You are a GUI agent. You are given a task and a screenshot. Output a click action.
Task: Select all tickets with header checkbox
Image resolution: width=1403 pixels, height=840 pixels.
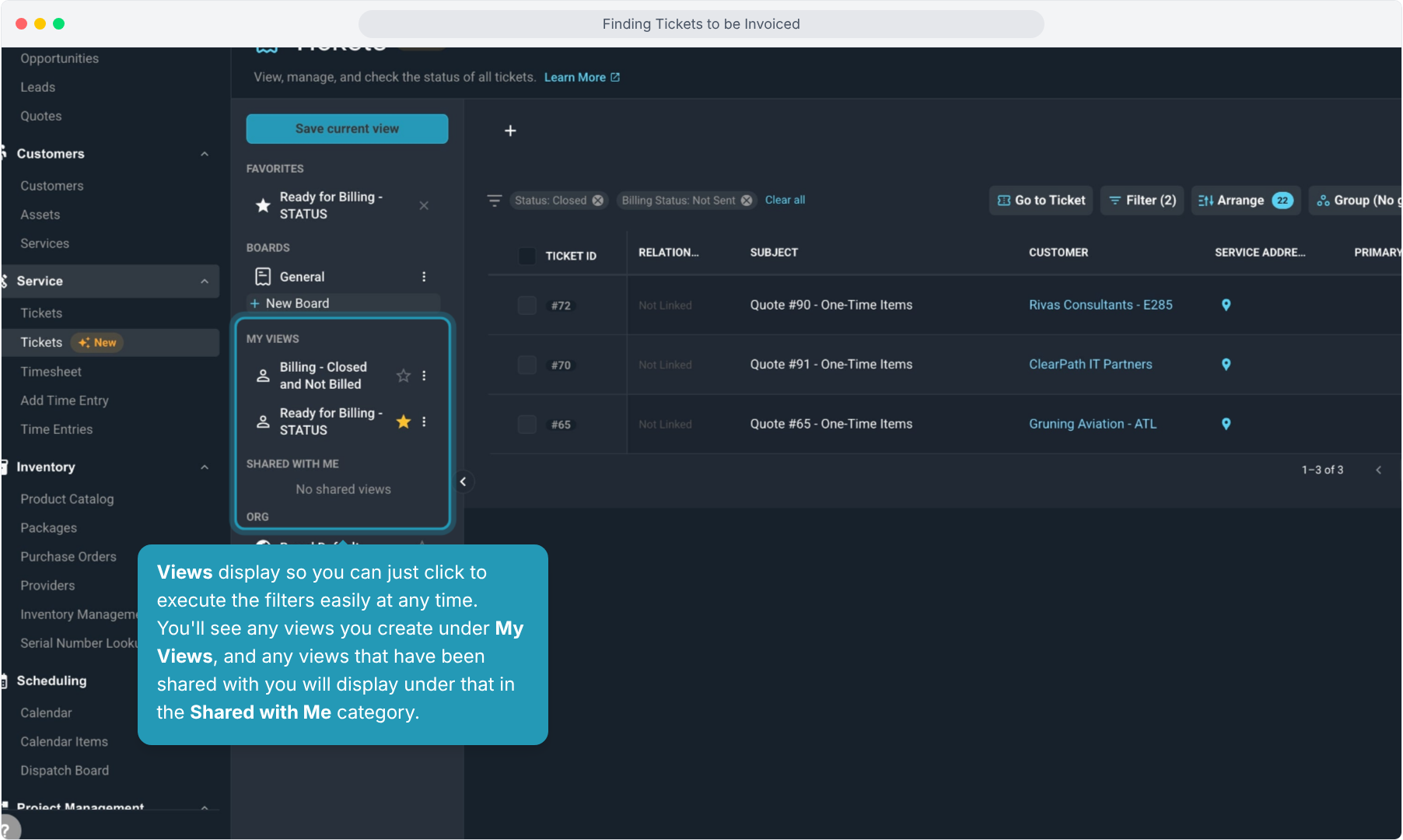point(527,256)
